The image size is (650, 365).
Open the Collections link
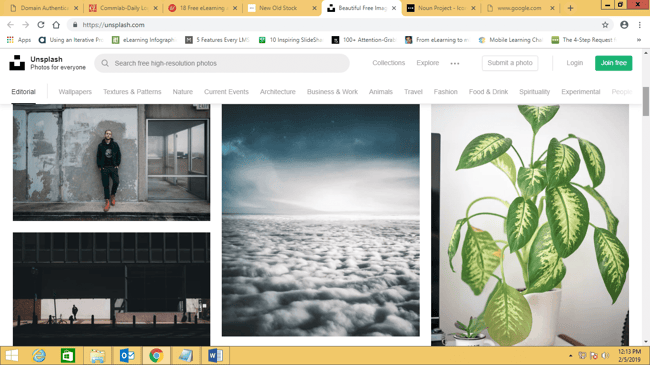click(x=388, y=63)
